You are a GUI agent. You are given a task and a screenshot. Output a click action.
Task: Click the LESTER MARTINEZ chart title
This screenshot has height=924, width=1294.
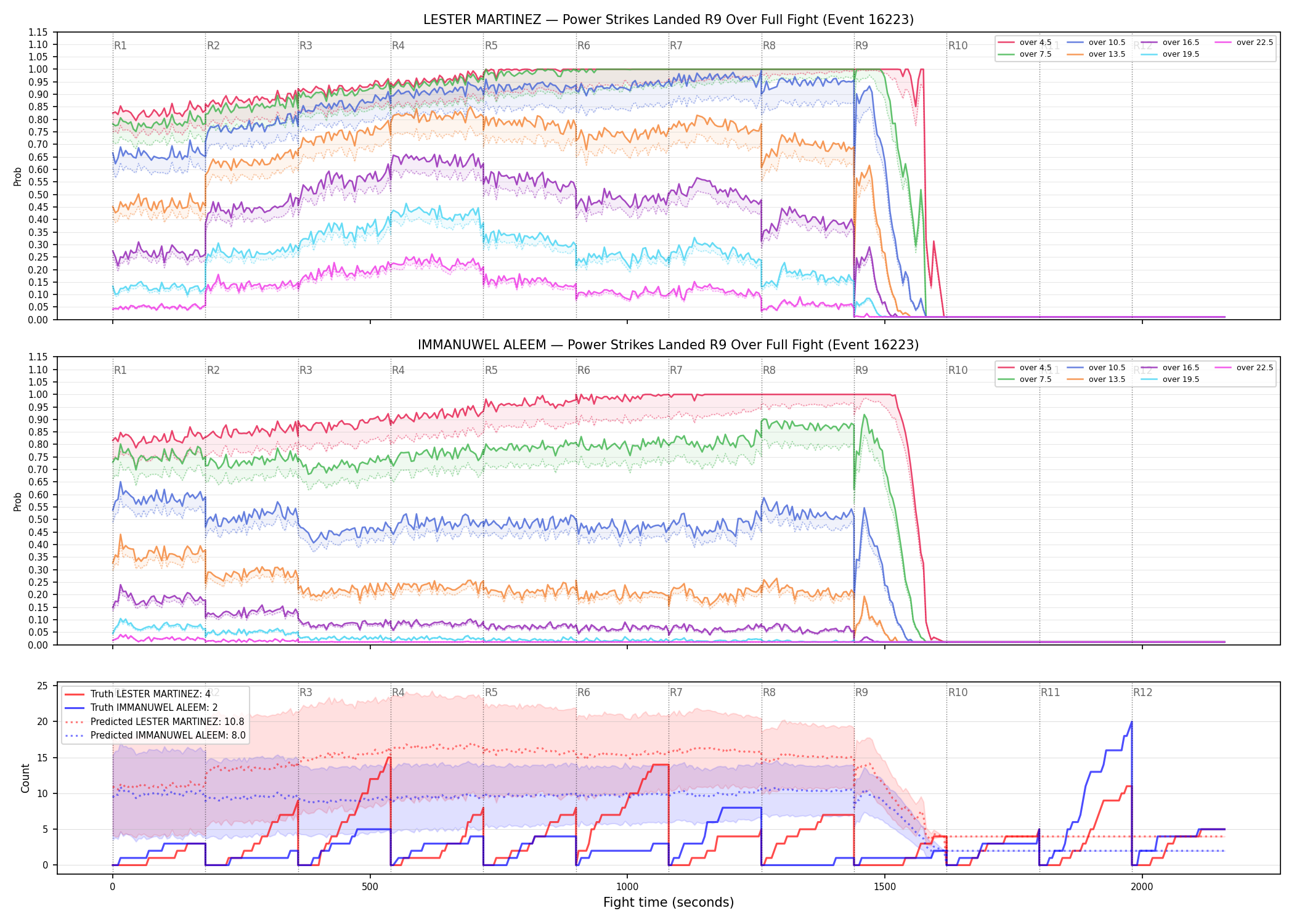point(669,20)
